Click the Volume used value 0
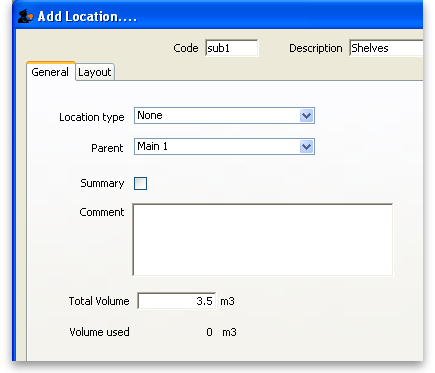This screenshot has height=373, width=435. pyautogui.click(x=209, y=332)
